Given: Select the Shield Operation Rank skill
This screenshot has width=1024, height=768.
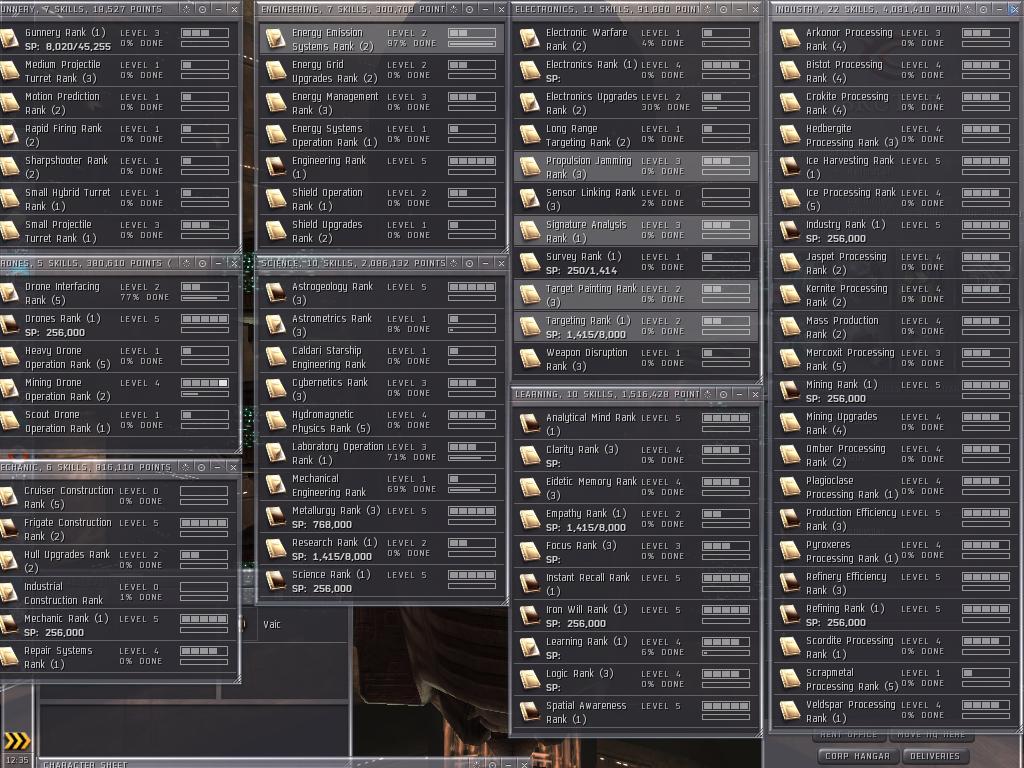Looking at the screenshot, I should click(x=382, y=199).
